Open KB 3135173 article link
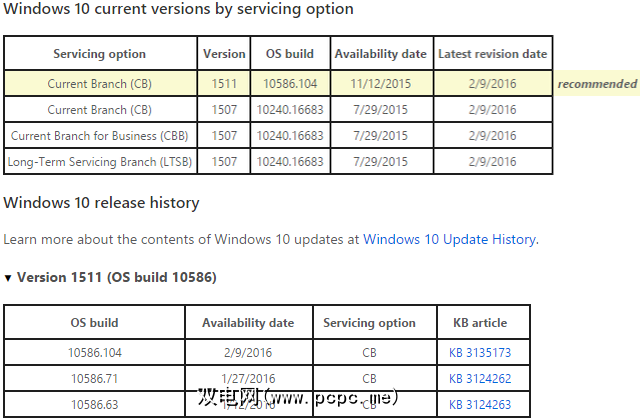Viewport: 640px width, 420px height. pos(479,352)
